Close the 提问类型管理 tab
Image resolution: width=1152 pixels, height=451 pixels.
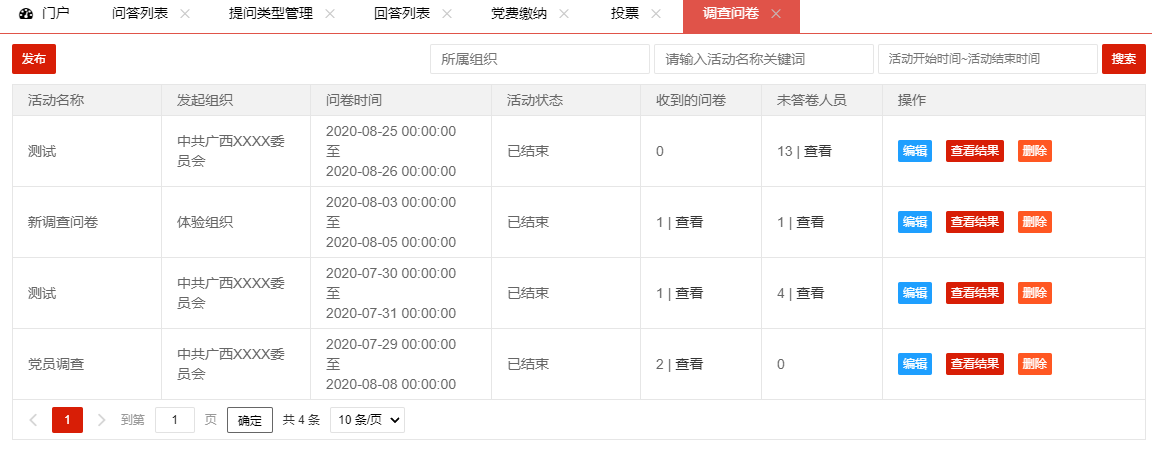[x=330, y=14]
